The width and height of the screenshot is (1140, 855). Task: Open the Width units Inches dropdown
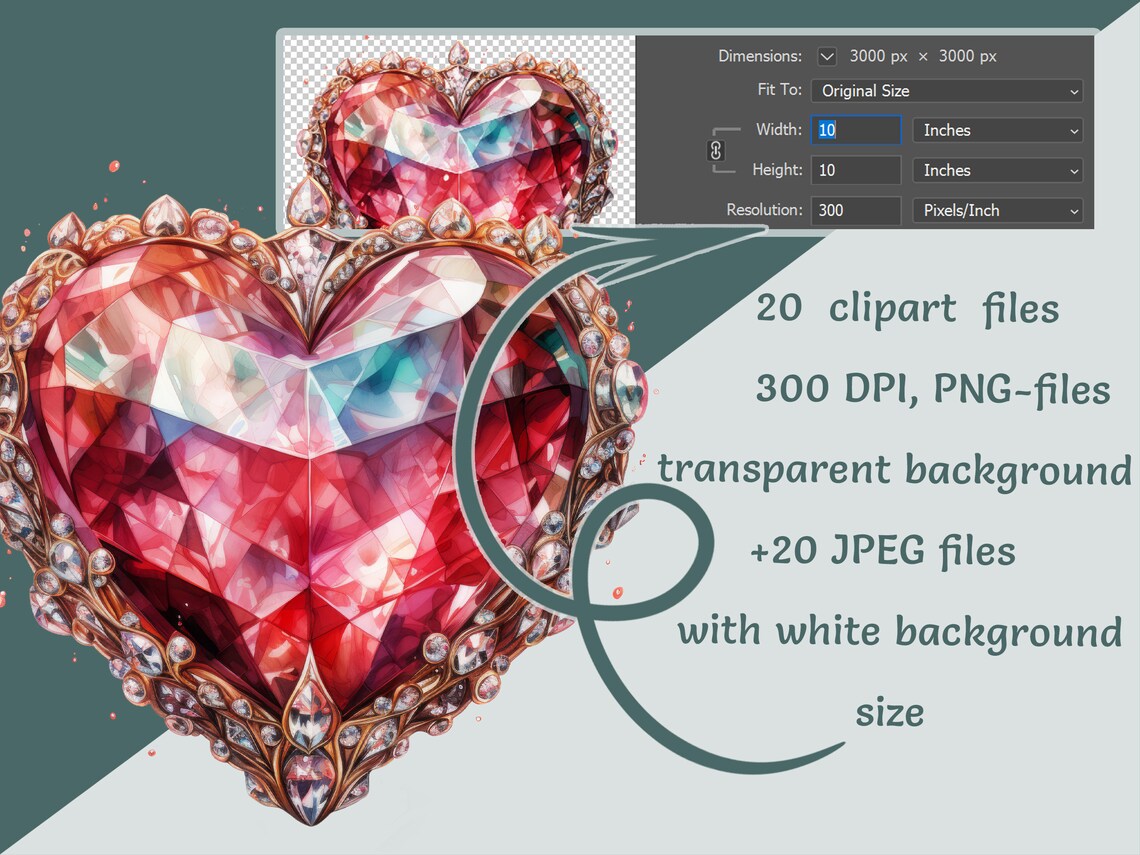(998, 130)
